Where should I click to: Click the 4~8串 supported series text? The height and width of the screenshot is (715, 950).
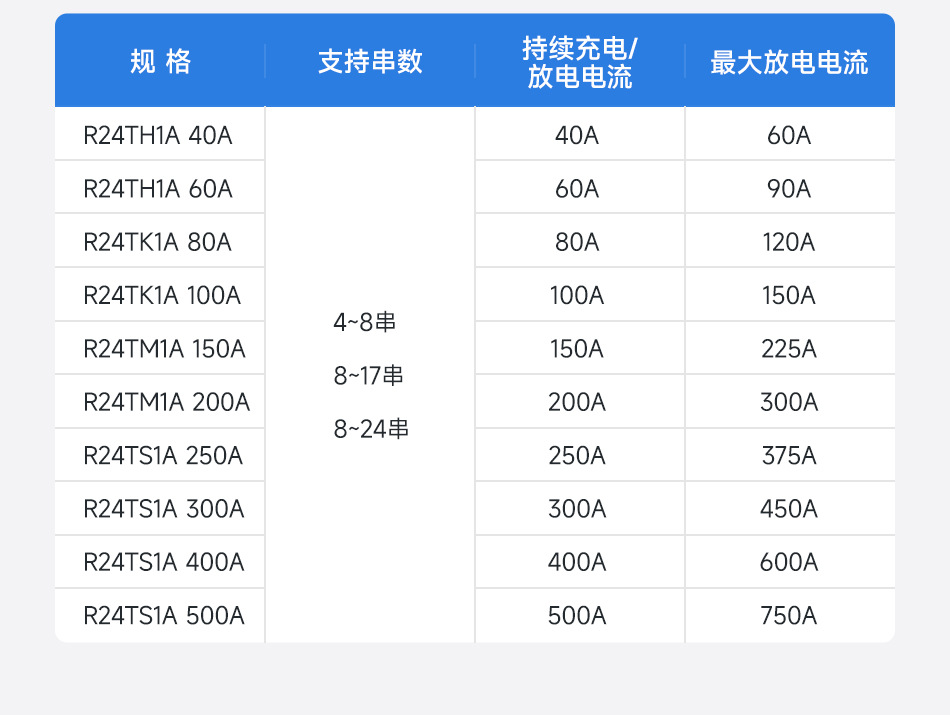click(365, 322)
